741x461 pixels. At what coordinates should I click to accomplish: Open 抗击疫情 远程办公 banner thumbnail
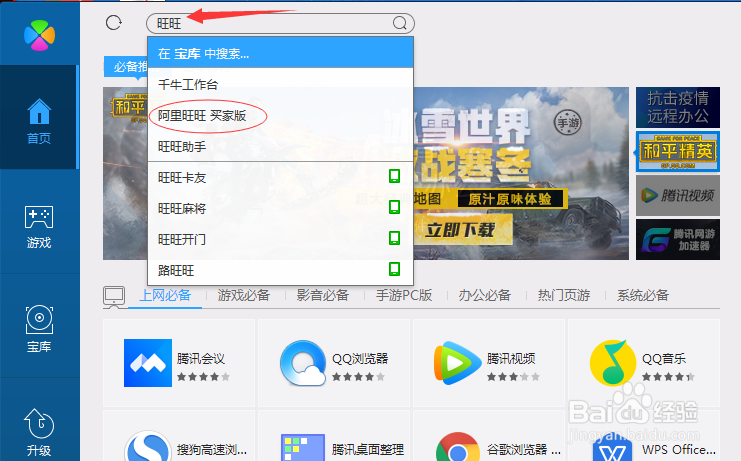pos(678,107)
